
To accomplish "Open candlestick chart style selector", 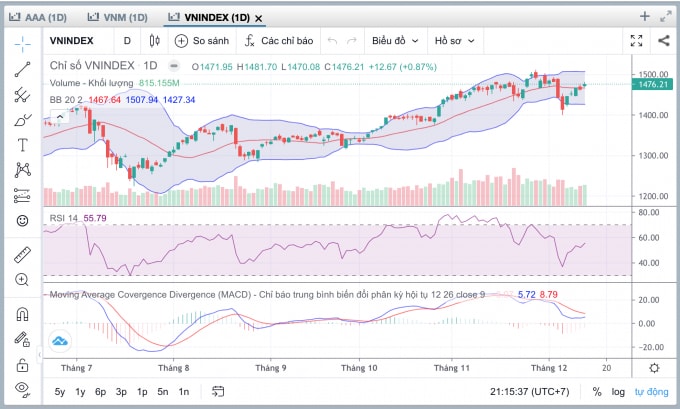I will click(x=154, y=41).
